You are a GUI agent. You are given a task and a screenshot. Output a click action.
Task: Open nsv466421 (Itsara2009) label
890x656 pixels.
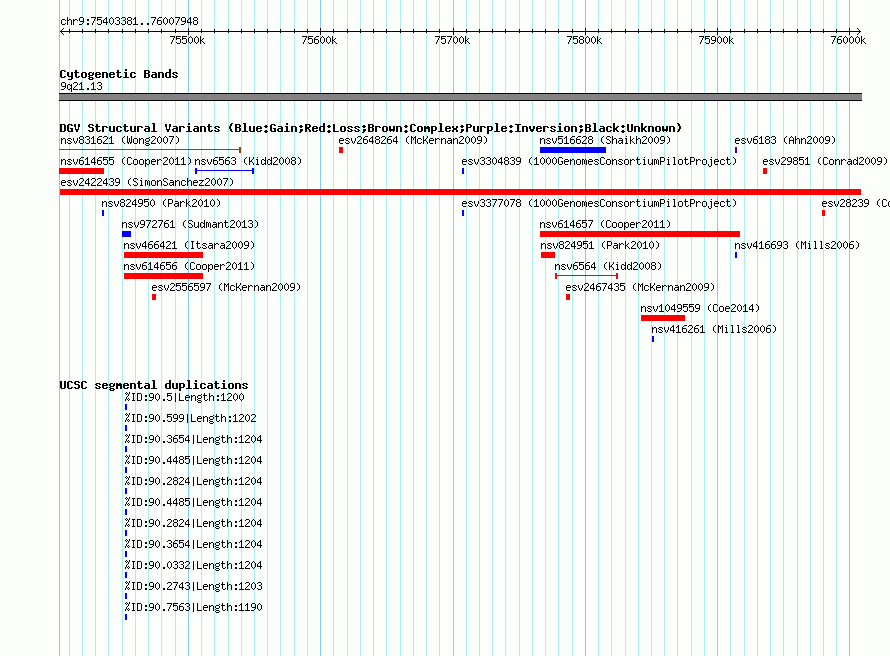click(x=189, y=245)
